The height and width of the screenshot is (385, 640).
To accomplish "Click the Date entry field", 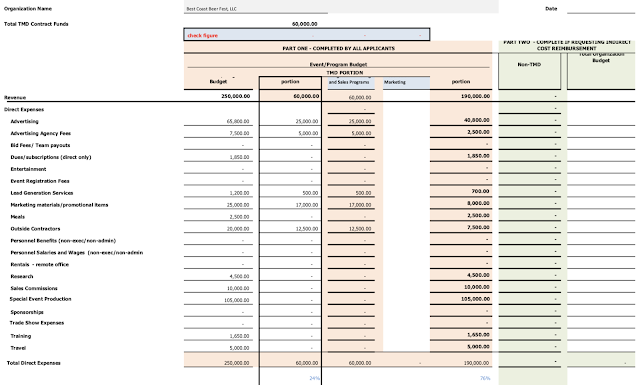I will [x=601, y=8].
